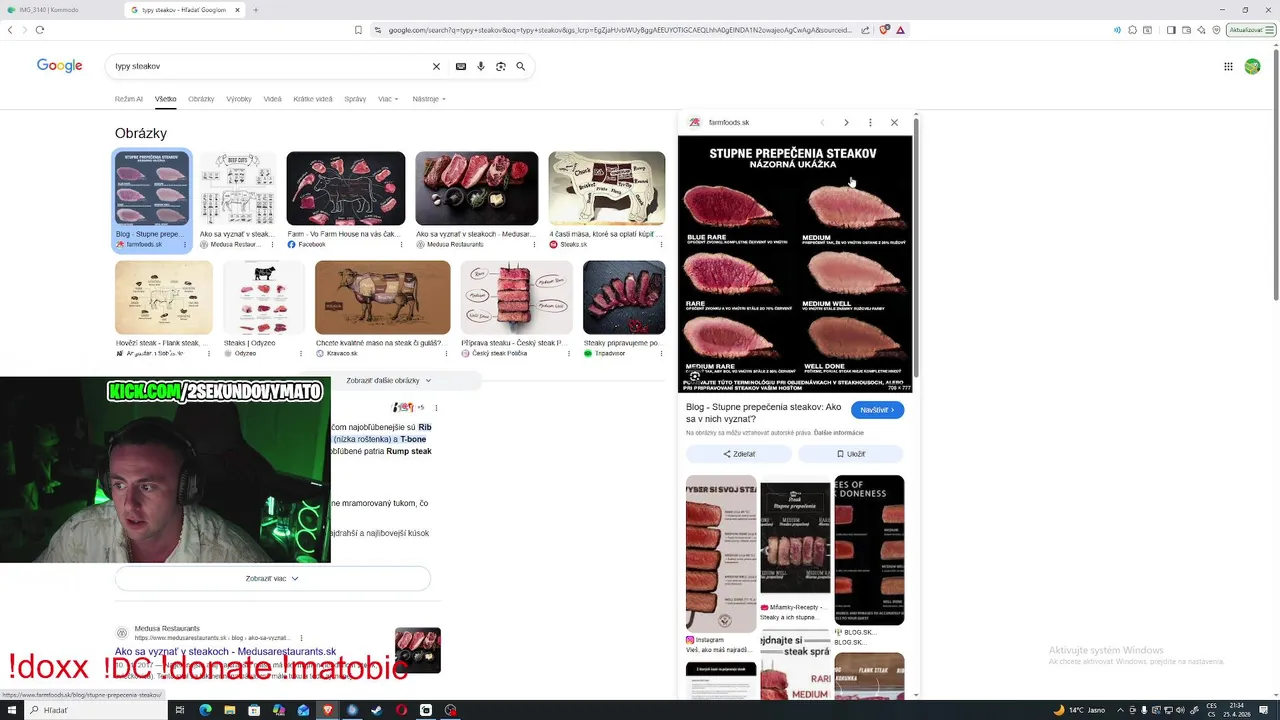Open options menu for Medusa Restaurants search result
The width and height of the screenshot is (1280, 720).
point(301,638)
